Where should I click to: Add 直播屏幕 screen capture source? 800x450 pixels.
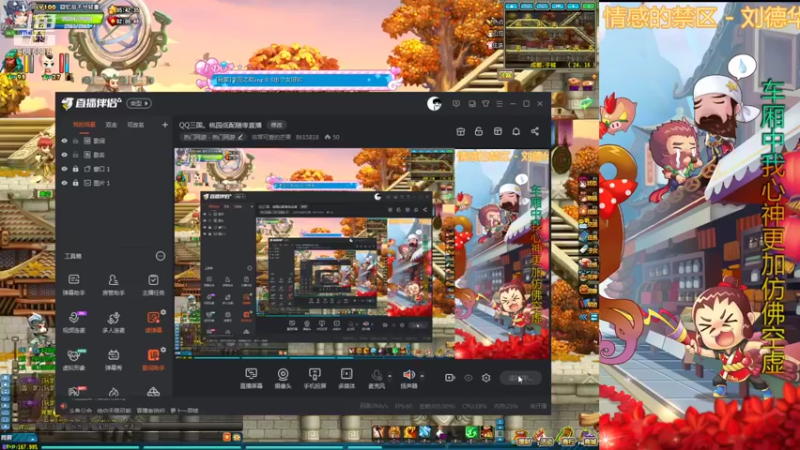point(251,378)
